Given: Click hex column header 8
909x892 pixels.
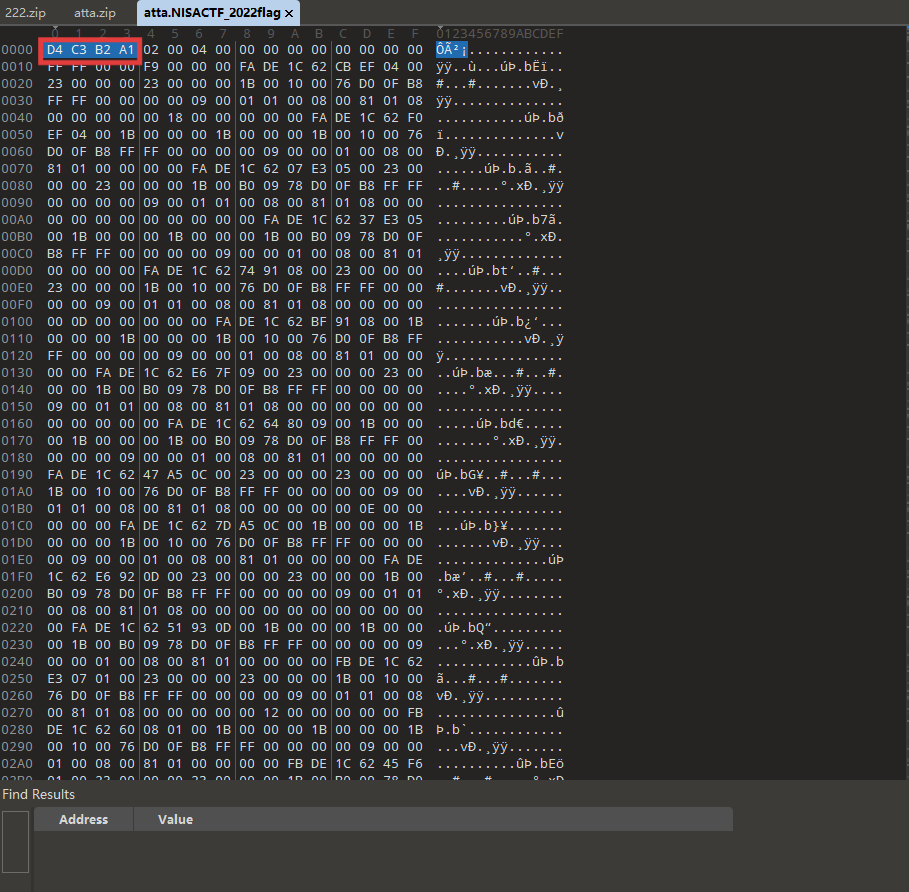Looking at the screenshot, I should (x=247, y=33).
